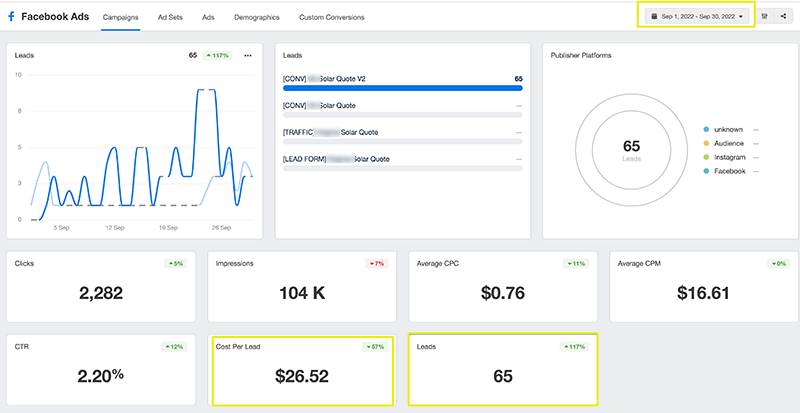Click the bottom Leads card 117% badge
The width and height of the screenshot is (800, 413).
click(x=574, y=347)
